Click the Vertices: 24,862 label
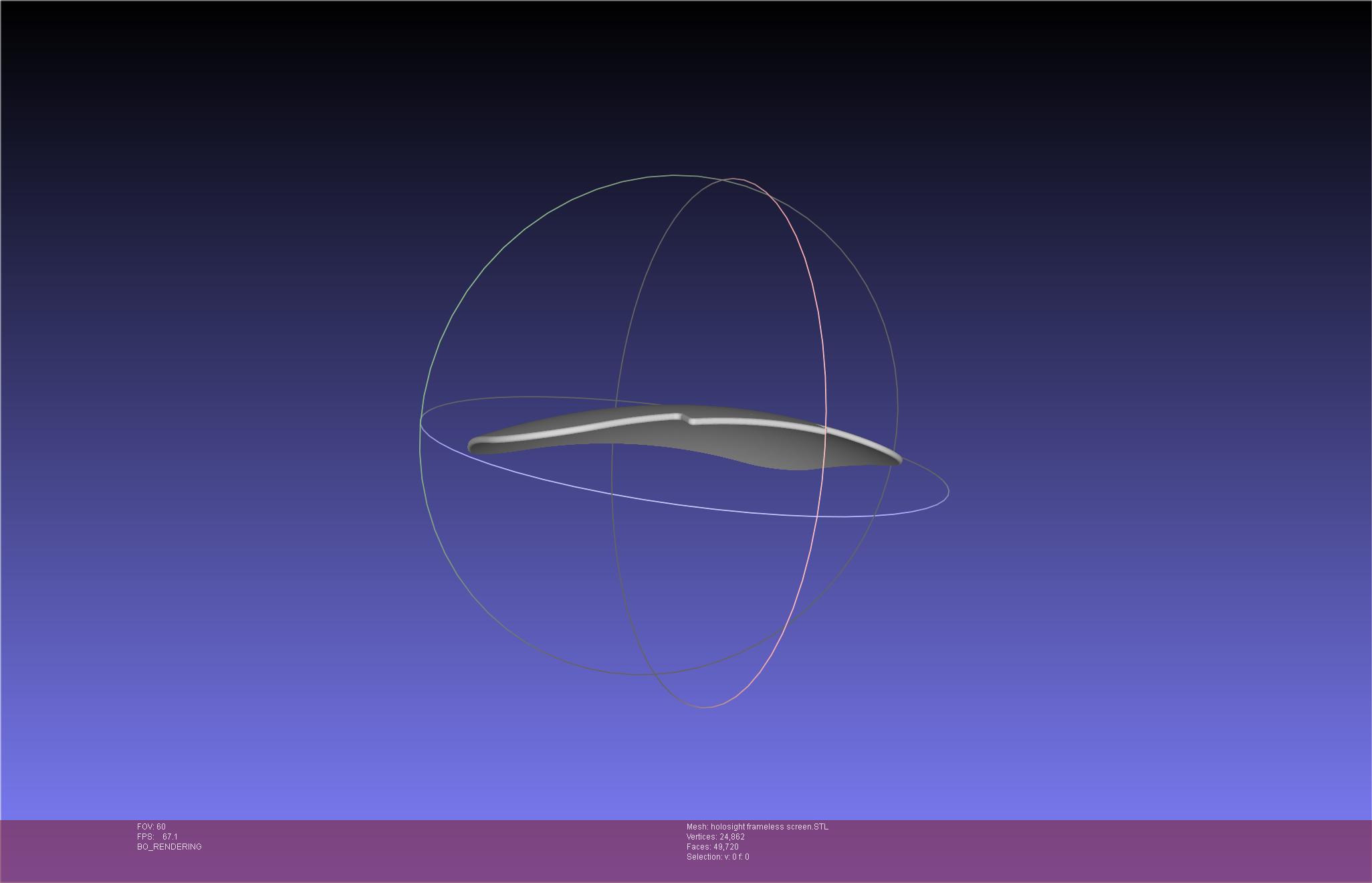 [715, 837]
